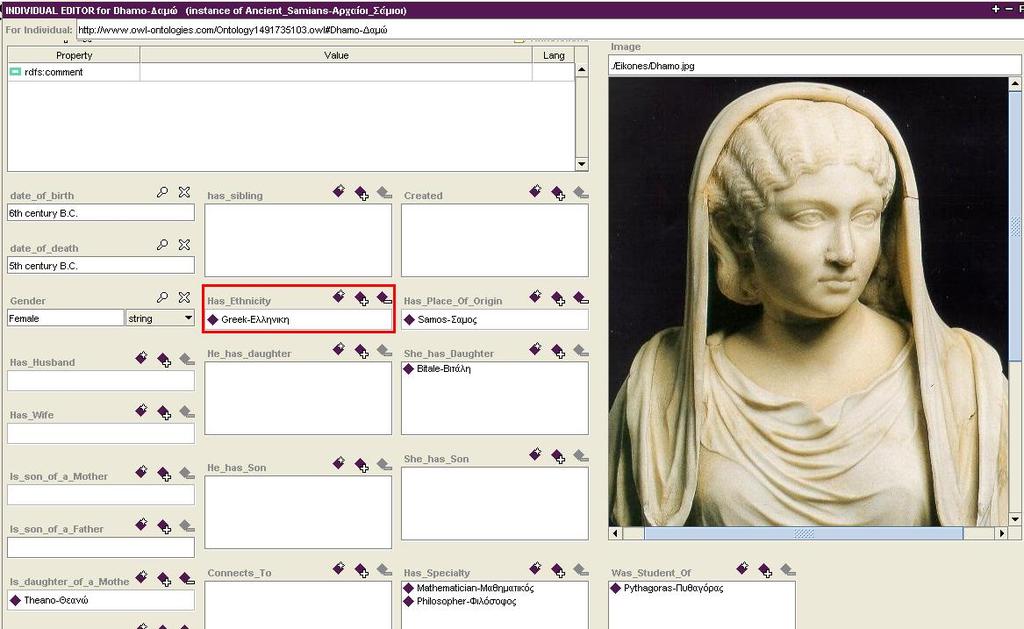Clear date_of_birth with its X icon

[x=185, y=192]
